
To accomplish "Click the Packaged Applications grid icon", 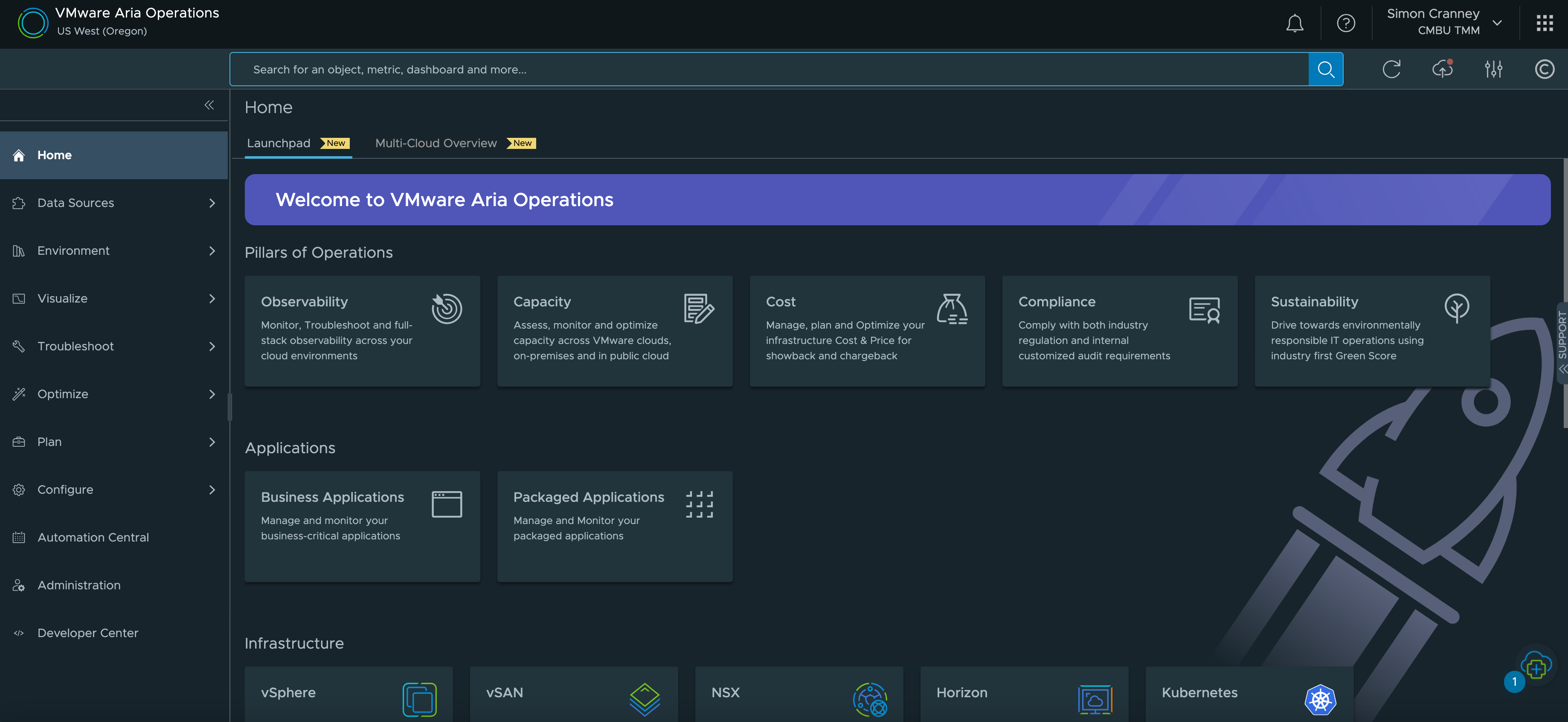I will click(700, 504).
